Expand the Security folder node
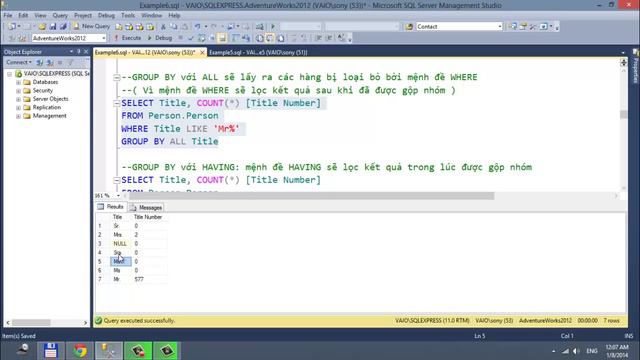Viewport: 640px width, 360px height. (18, 91)
